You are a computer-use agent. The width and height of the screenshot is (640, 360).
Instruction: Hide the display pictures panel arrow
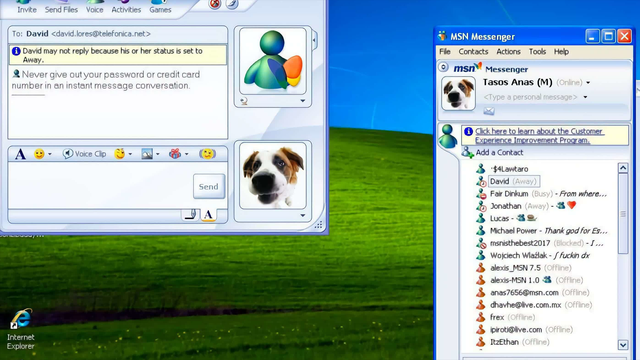click(x=314, y=40)
